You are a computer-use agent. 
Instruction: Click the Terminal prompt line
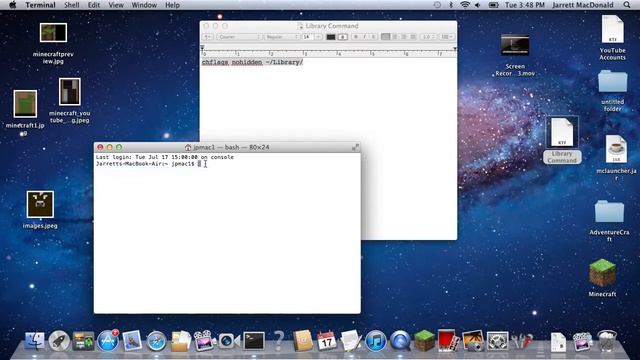(149, 164)
